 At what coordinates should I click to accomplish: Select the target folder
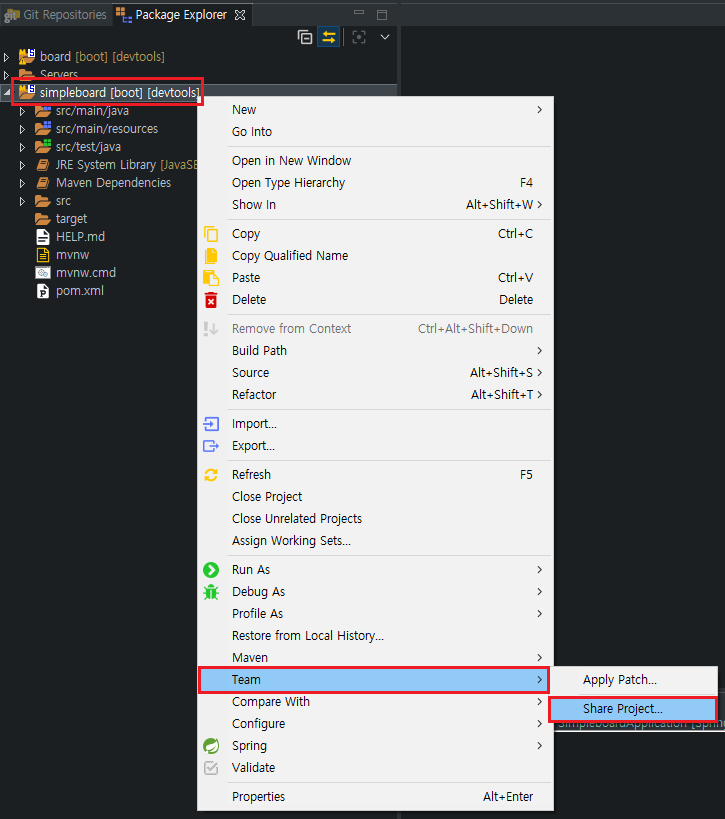72,219
